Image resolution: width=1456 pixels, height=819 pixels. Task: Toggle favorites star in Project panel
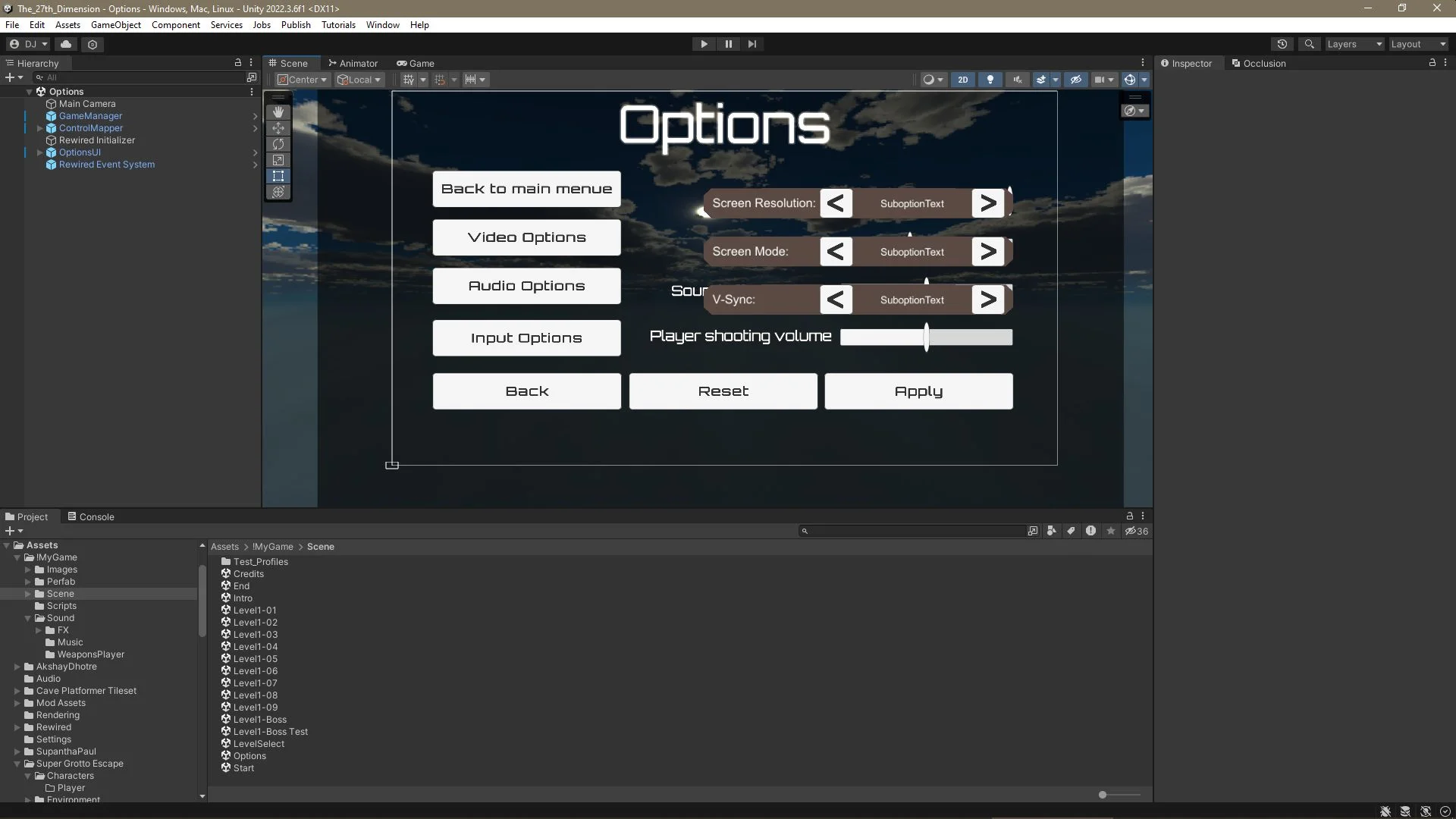[x=1111, y=531]
